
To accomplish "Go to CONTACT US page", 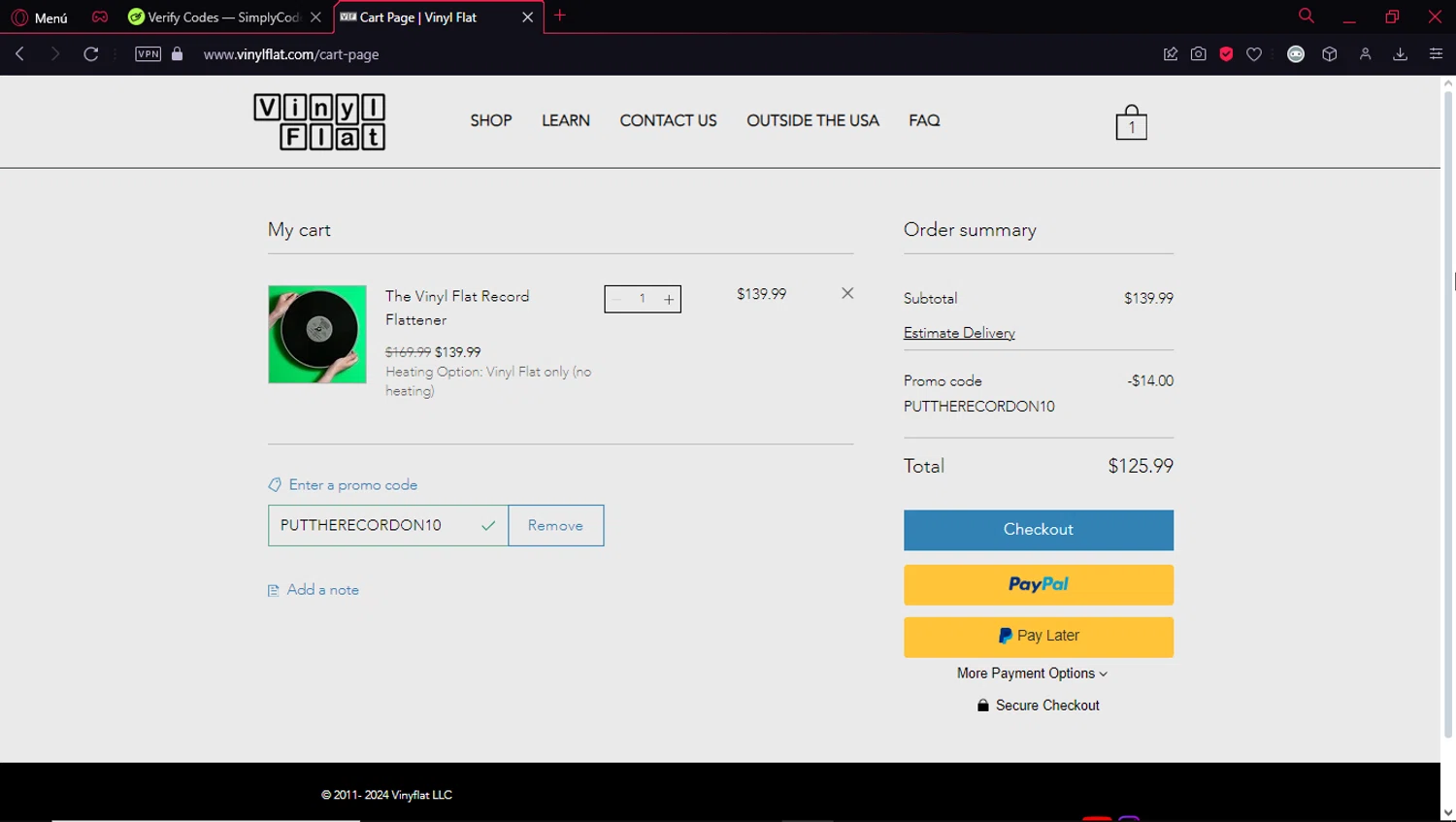I will click(668, 120).
